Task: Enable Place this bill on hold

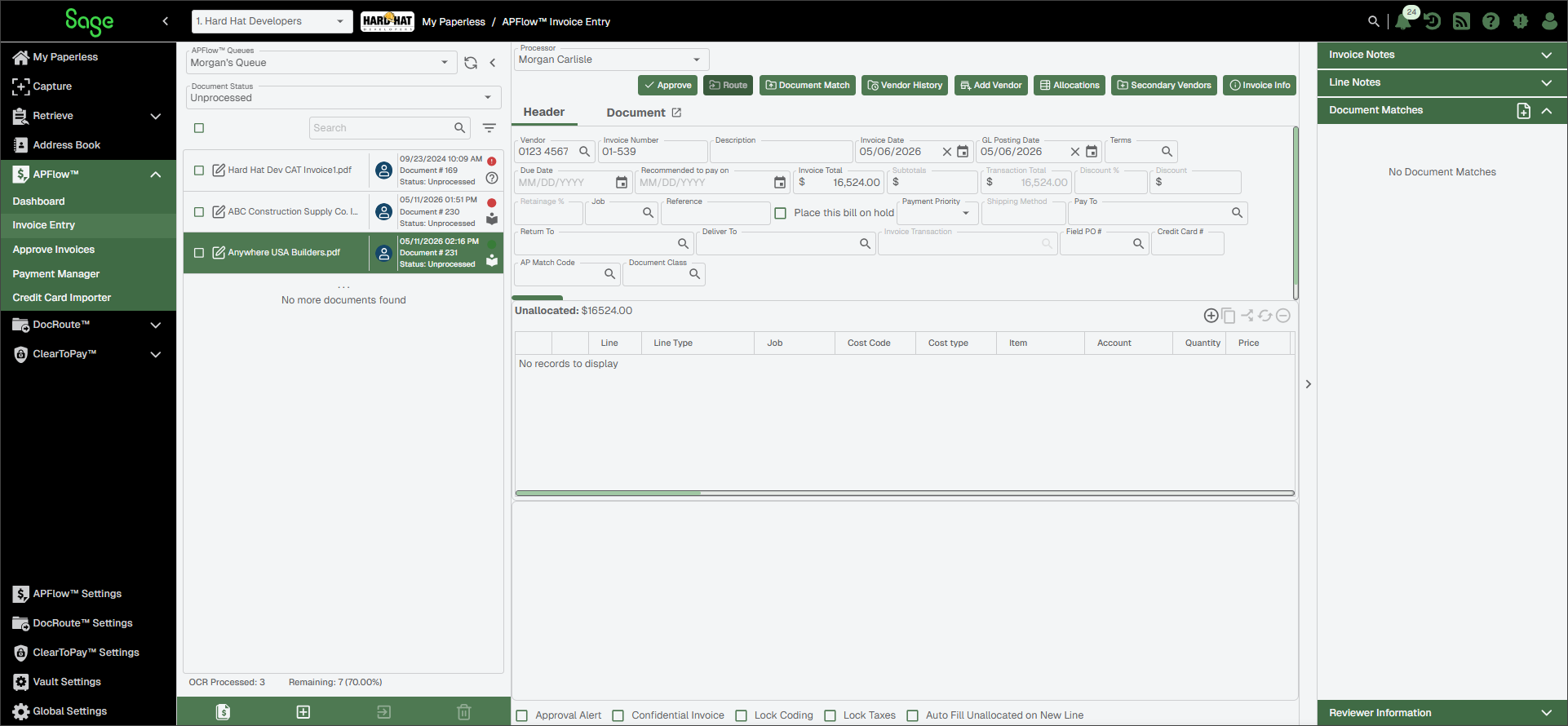Action: [781, 213]
